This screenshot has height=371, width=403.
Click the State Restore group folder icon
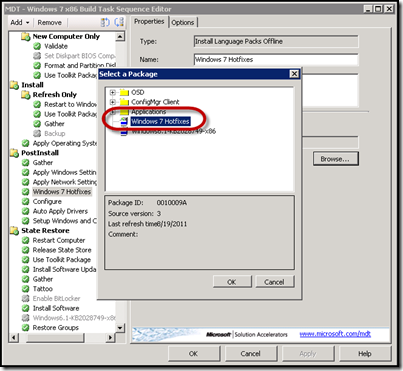pyautogui.click(x=14, y=231)
